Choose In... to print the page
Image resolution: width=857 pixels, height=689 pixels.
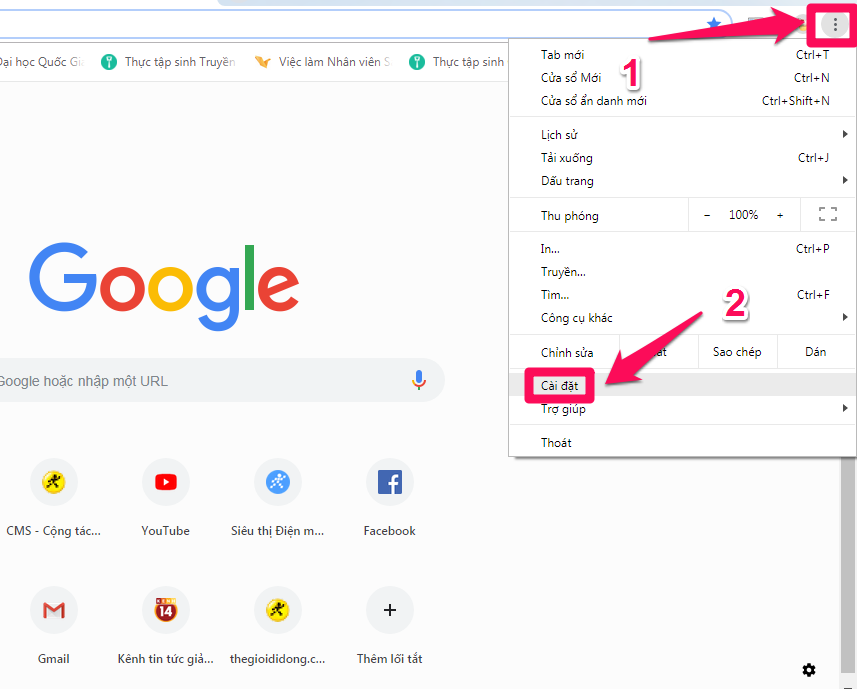point(683,249)
